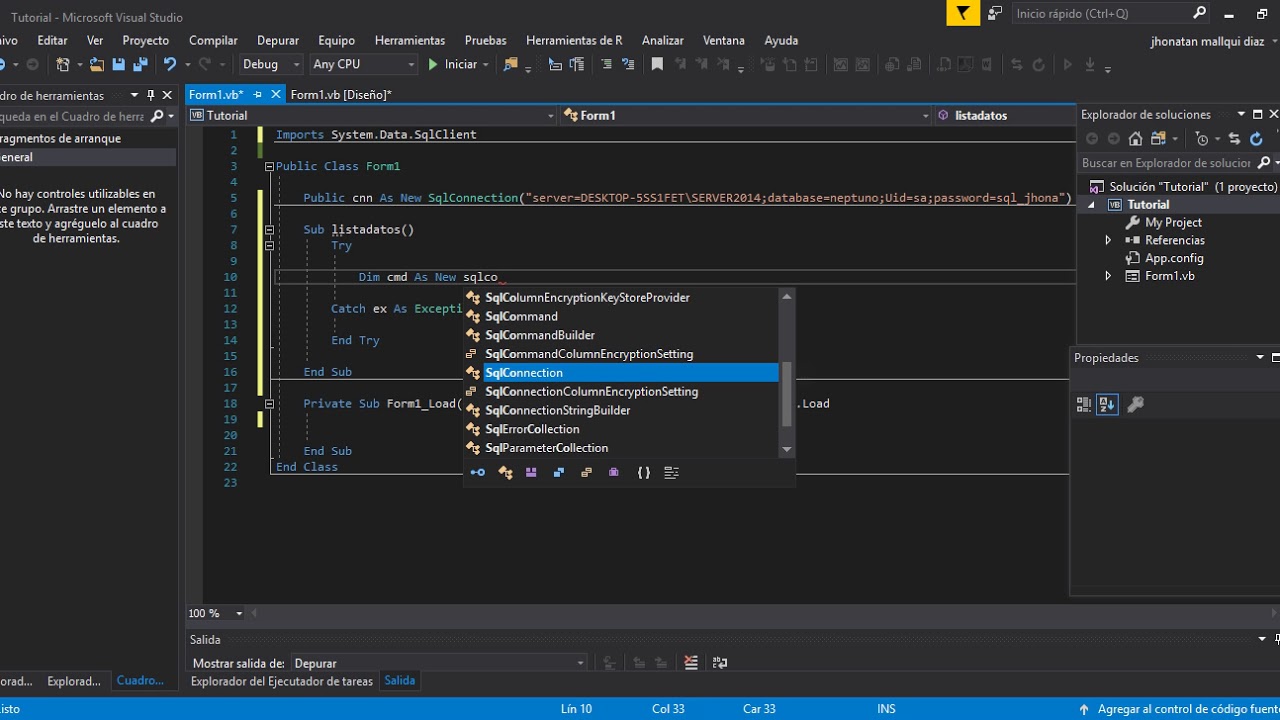1280x720 pixels.
Task: Switch views icon in Solution Explorer toolbar
Action: tap(1158, 139)
